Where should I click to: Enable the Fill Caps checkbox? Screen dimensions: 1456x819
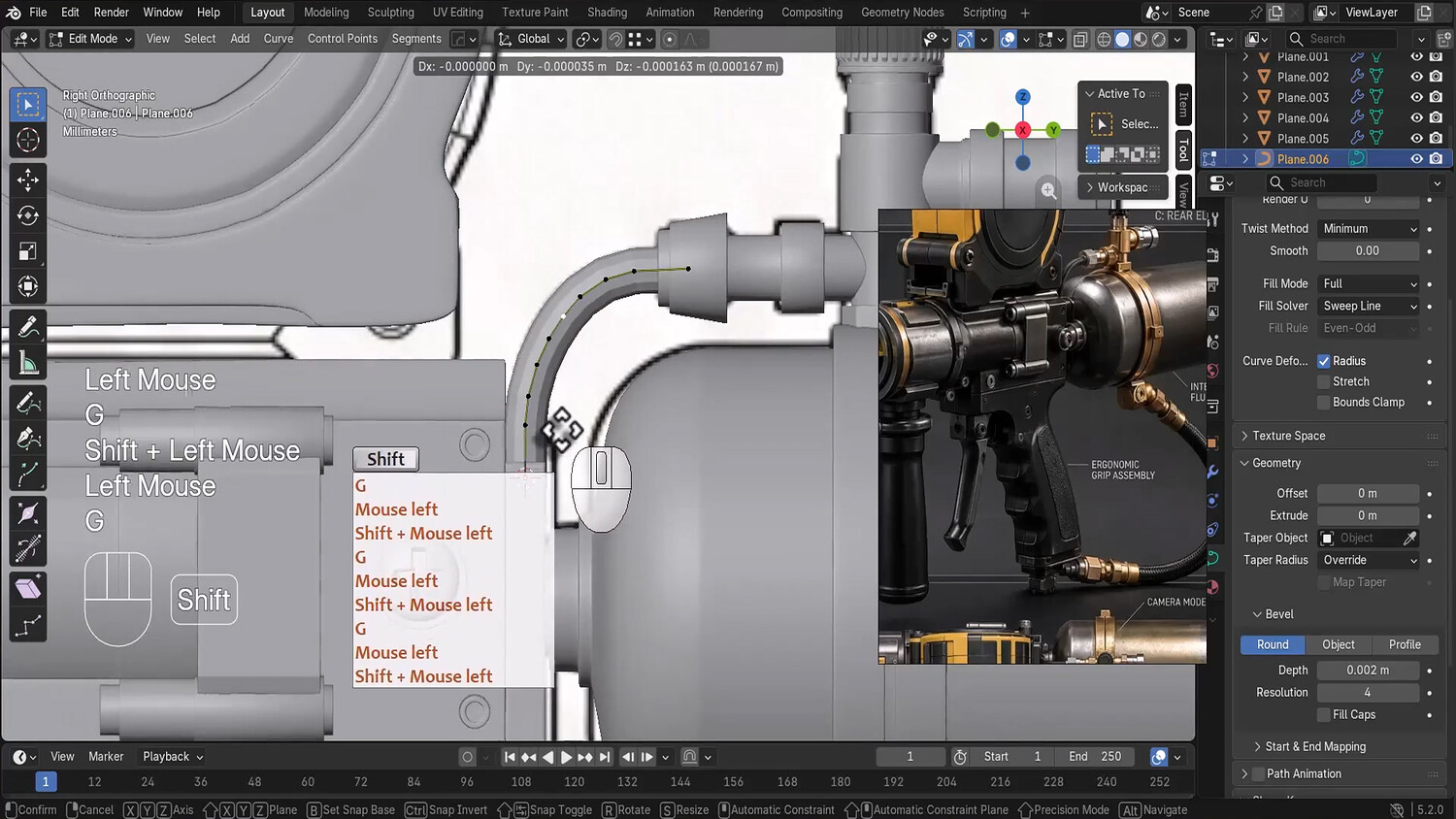click(x=1324, y=714)
